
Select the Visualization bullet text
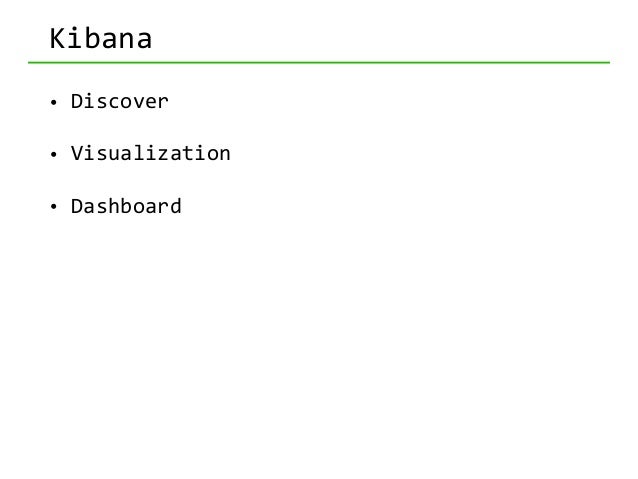pos(151,153)
